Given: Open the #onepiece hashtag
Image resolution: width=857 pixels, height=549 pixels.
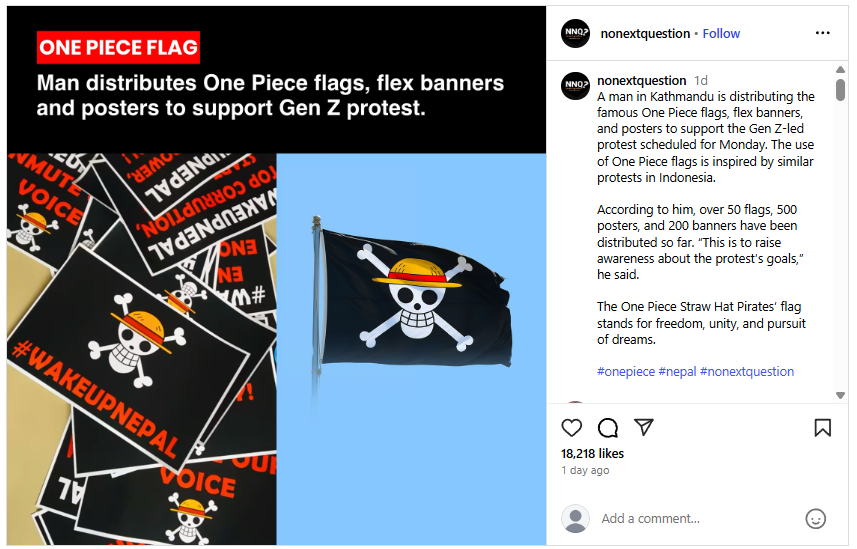Looking at the screenshot, I should tap(626, 371).
